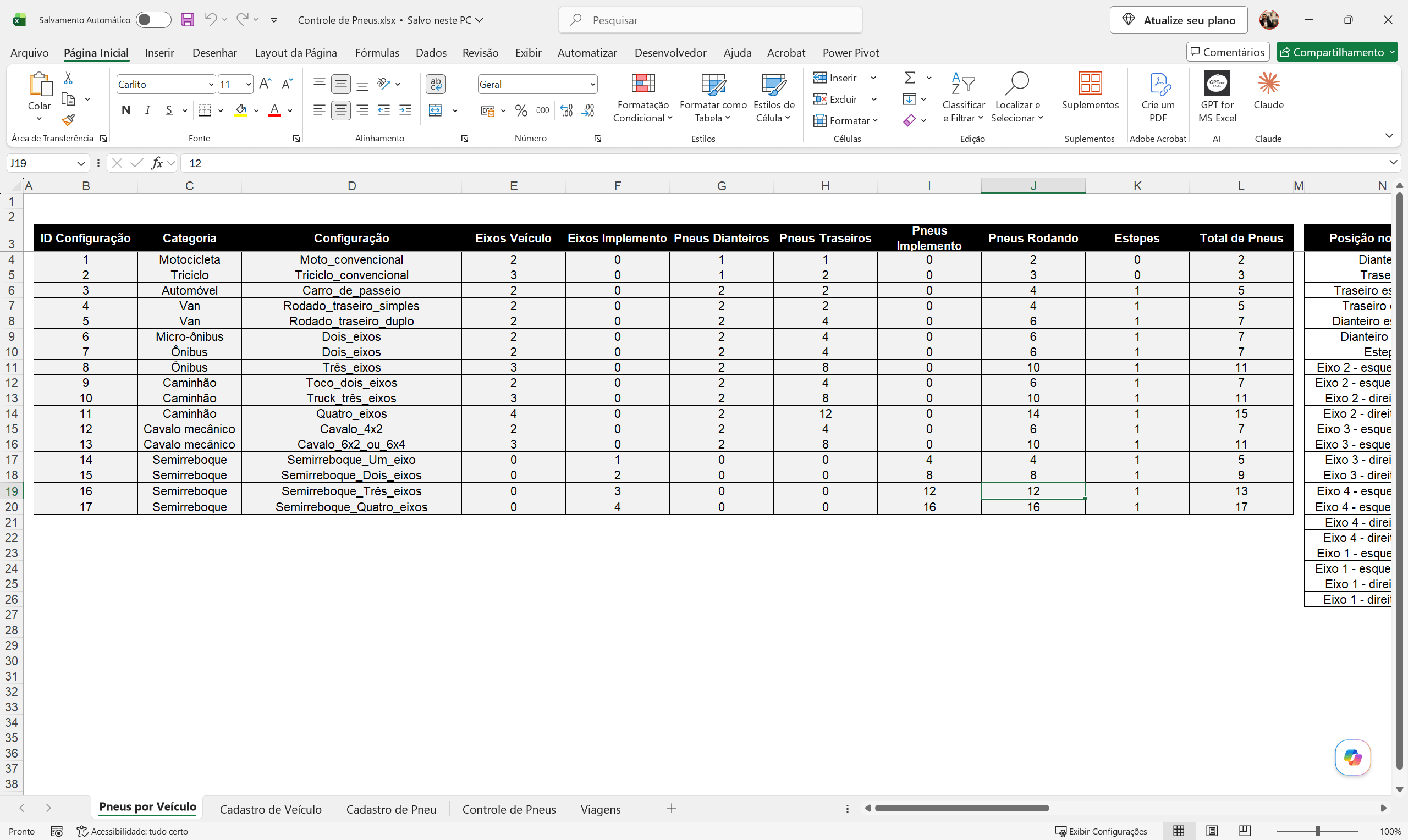Toggle top vertical alignment
The width and height of the screenshot is (1408, 840).
[320, 84]
